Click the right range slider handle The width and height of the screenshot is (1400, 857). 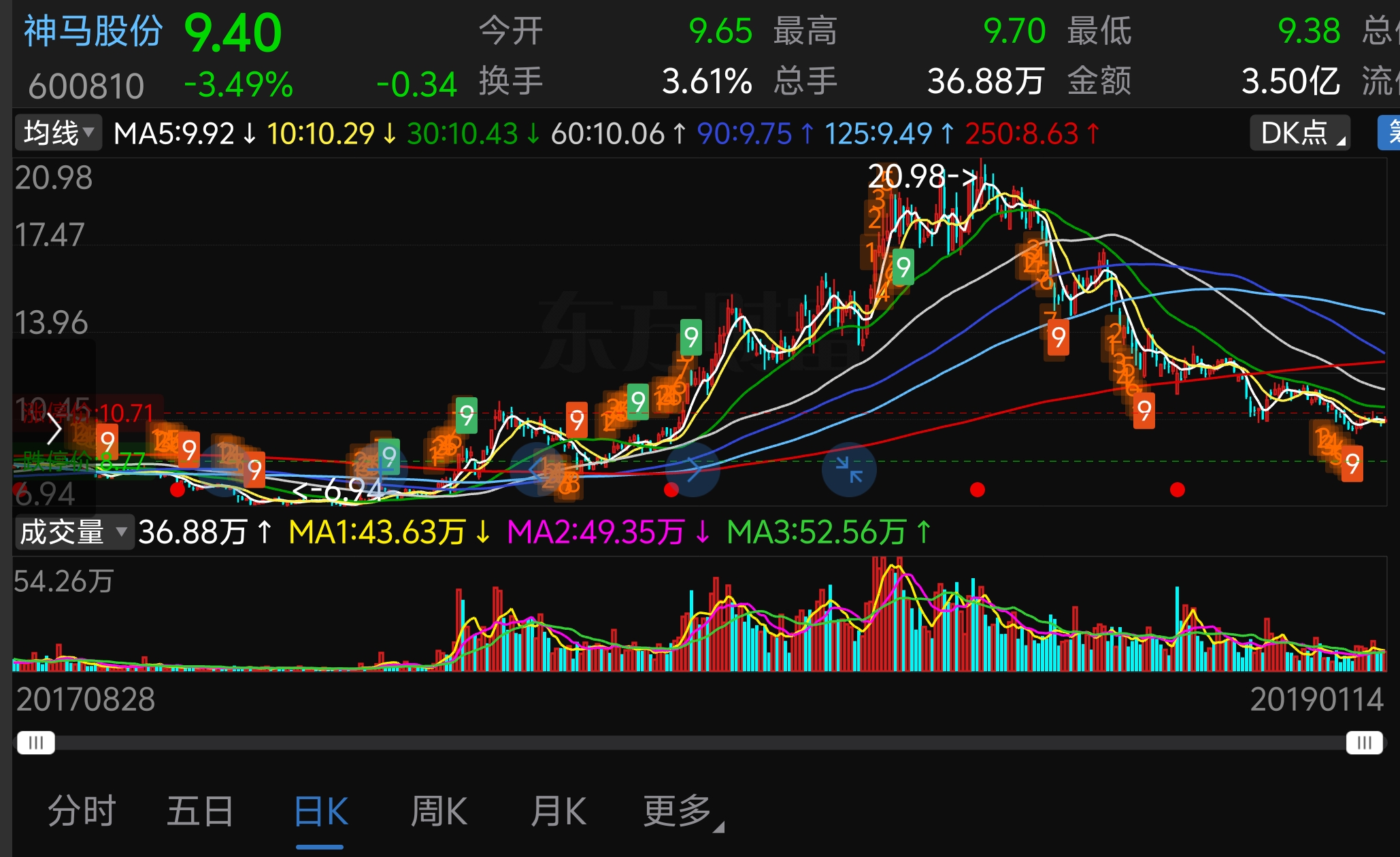pos(1364,742)
